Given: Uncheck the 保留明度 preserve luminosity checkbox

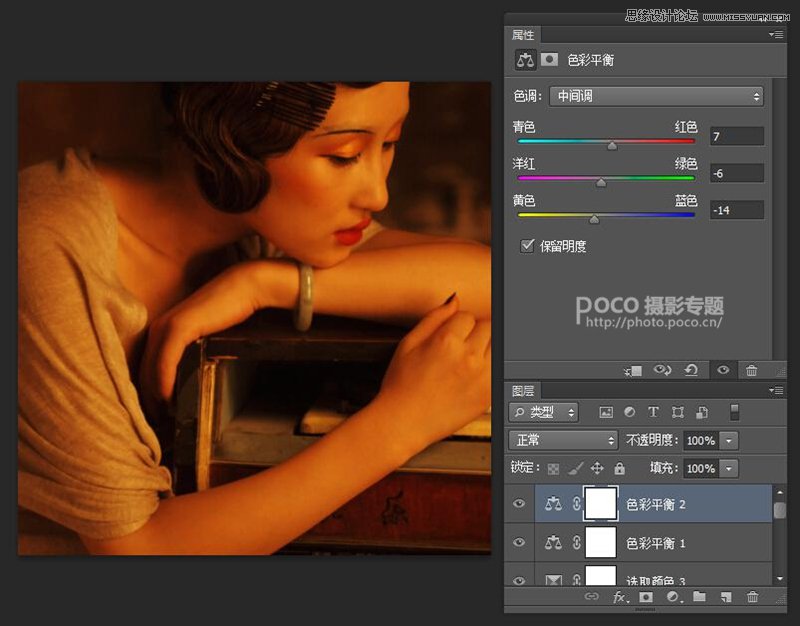Looking at the screenshot, I should click(527, 246).
